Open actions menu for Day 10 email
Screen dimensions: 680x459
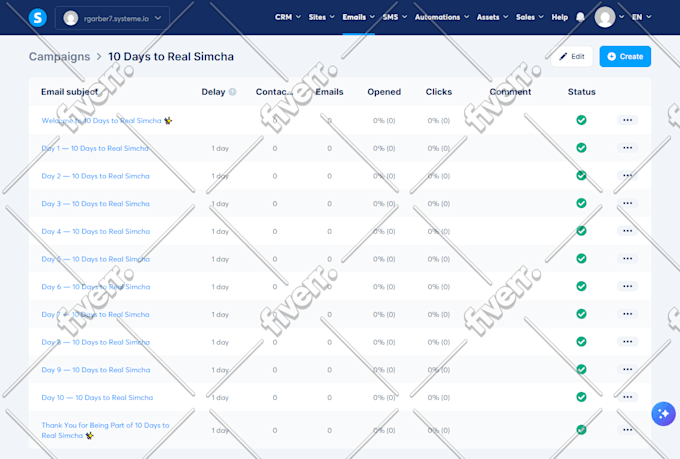coord(627,397)
